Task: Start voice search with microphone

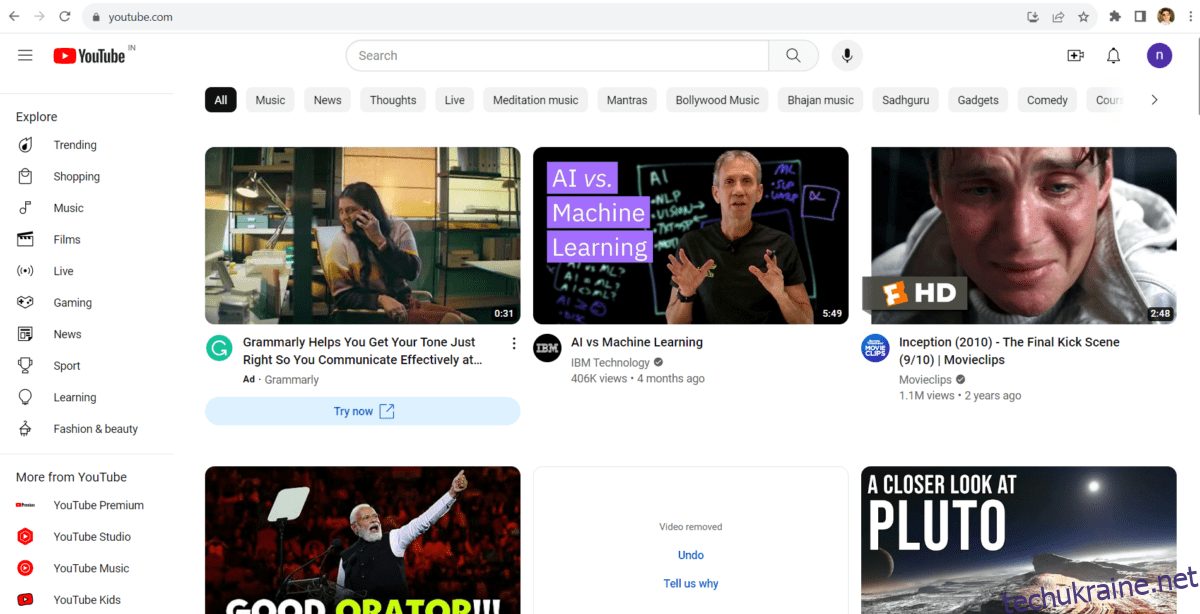Action: (x=847, y=56)
